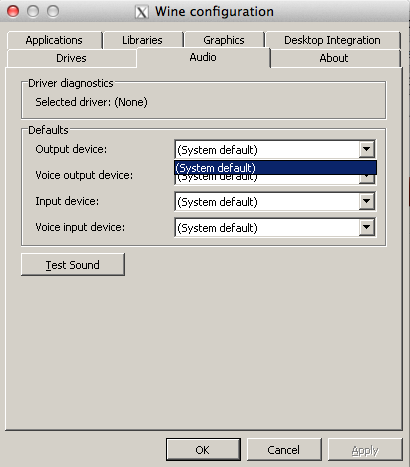This screenshot has width=410, height=467.
Task: Click the Audio tab
Action: [203, 57]
